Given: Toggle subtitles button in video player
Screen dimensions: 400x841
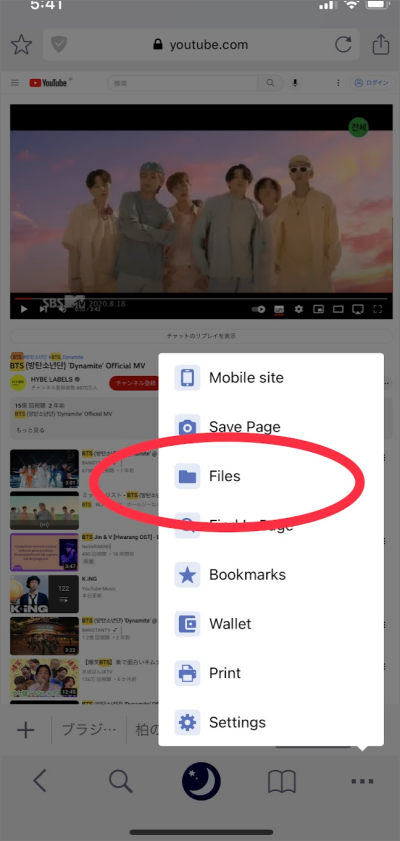Looking at the screenshot, I should click(x=279, y=309).
